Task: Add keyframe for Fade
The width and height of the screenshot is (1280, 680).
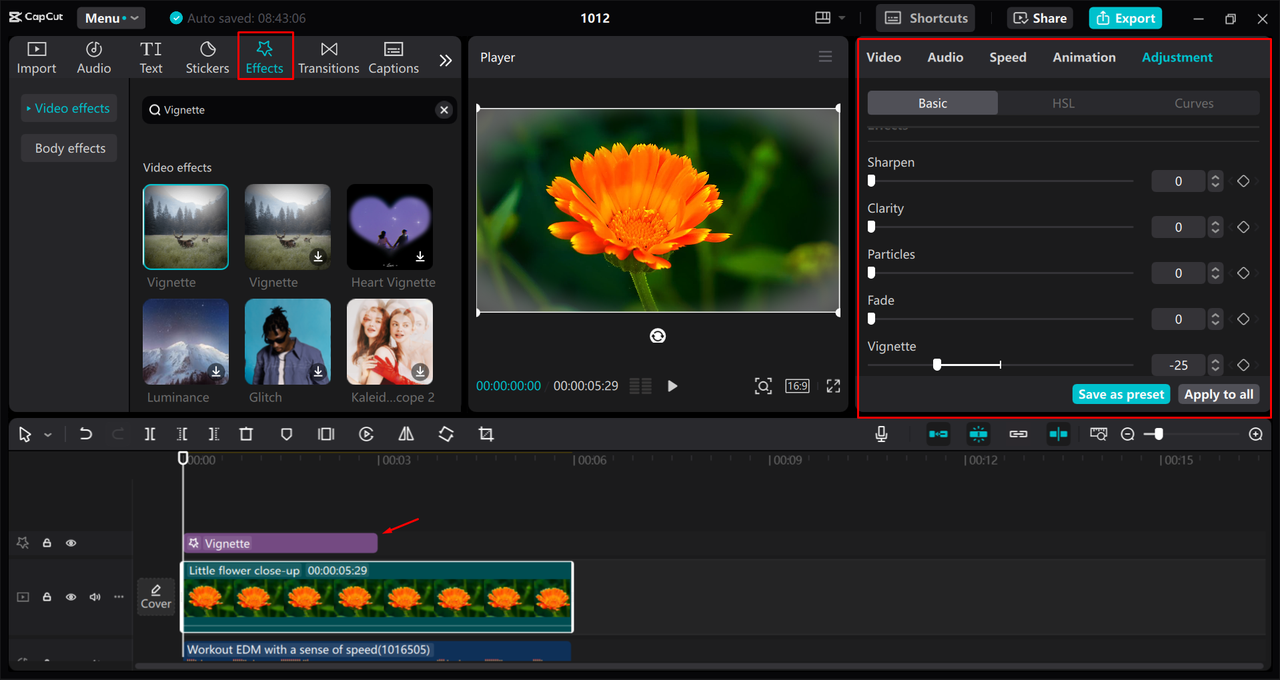Action: 1243,319
